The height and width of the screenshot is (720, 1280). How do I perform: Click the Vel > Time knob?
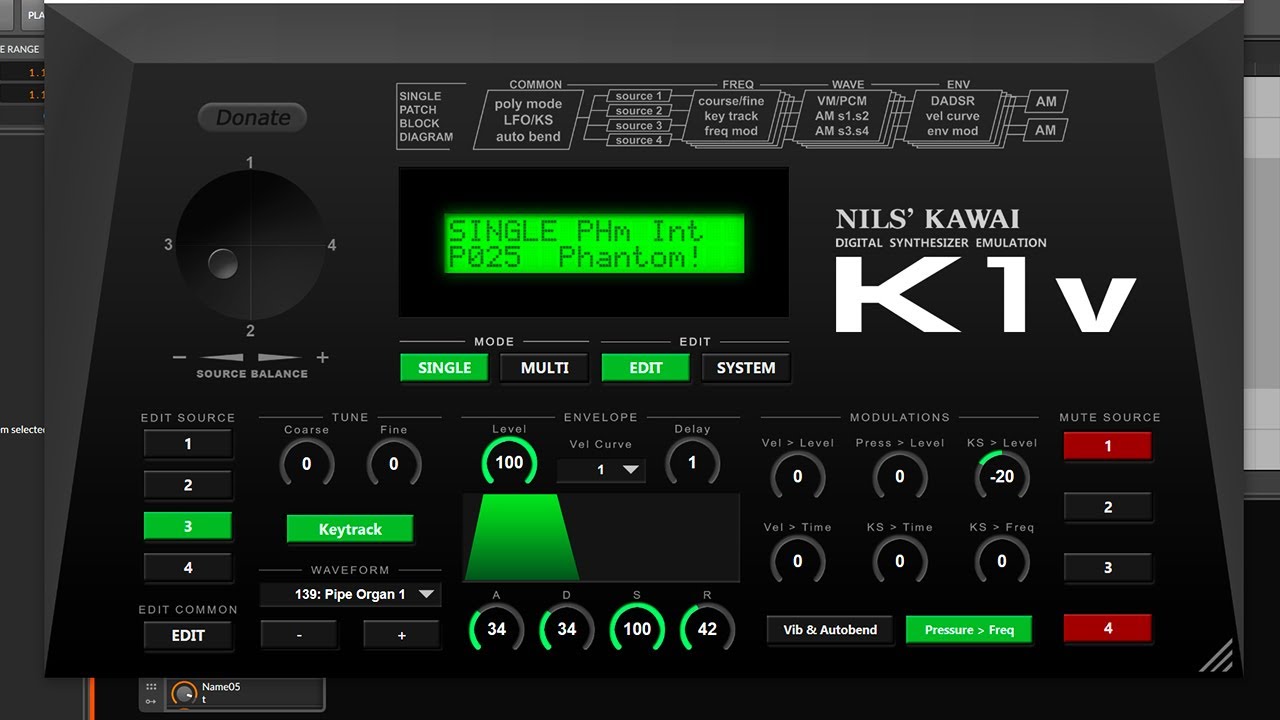[797, 562]
